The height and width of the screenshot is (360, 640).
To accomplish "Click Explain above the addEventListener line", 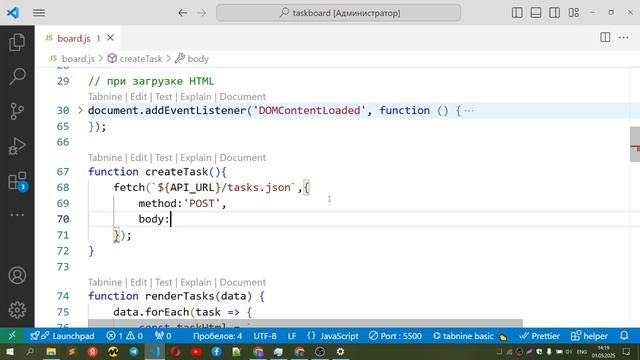I will click(x=196, y=97).
